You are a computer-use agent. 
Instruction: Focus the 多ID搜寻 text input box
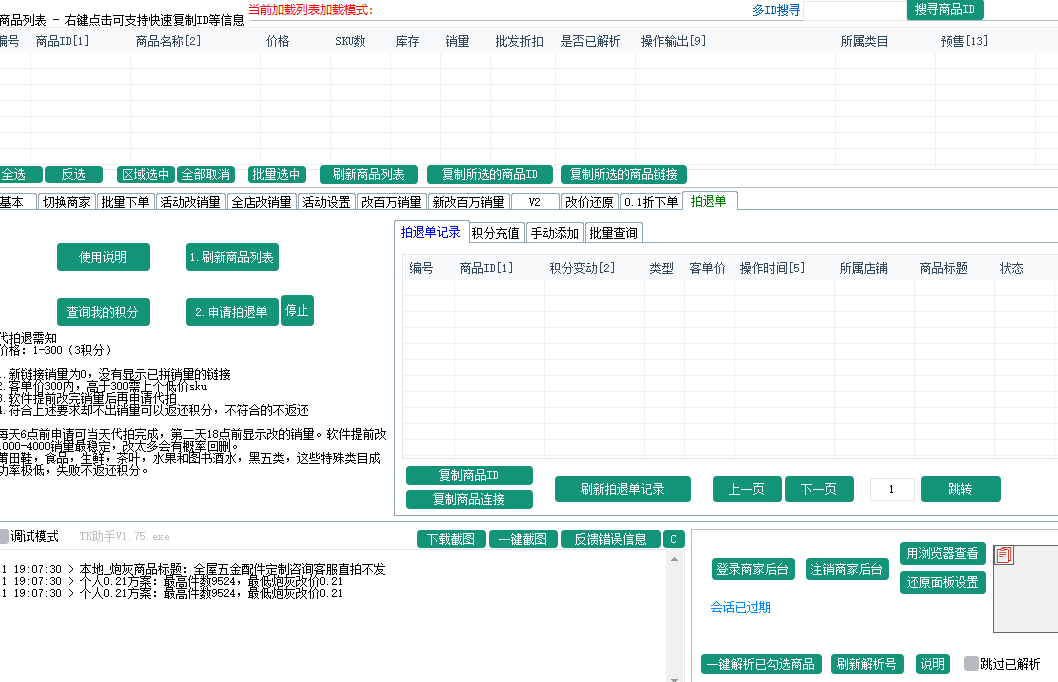pyautogui.click(x=853, y=11)
